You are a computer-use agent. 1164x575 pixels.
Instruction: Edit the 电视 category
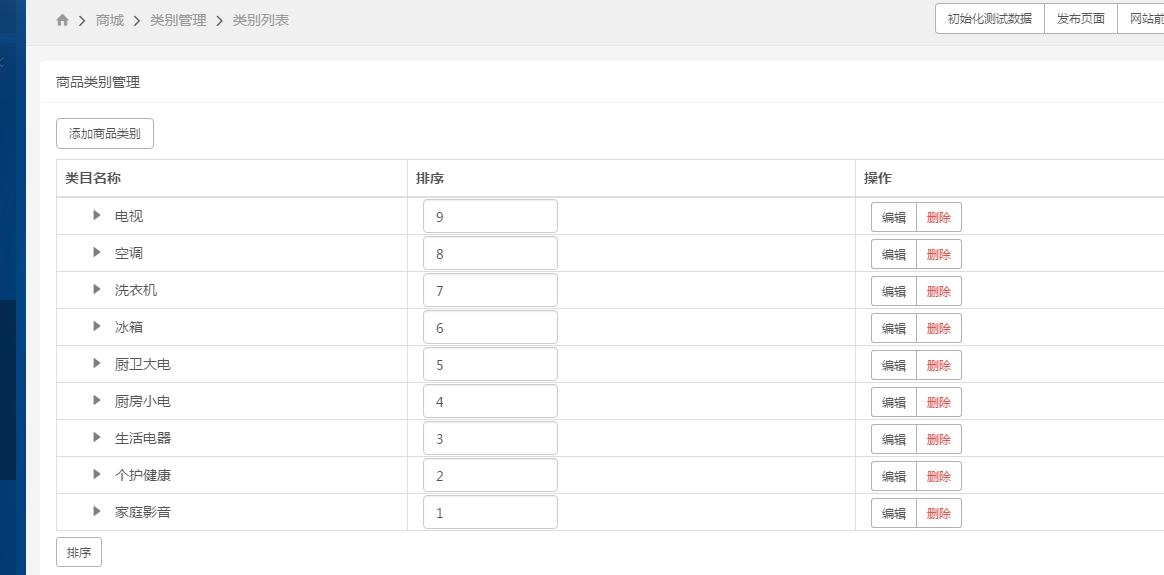(894, 217)
